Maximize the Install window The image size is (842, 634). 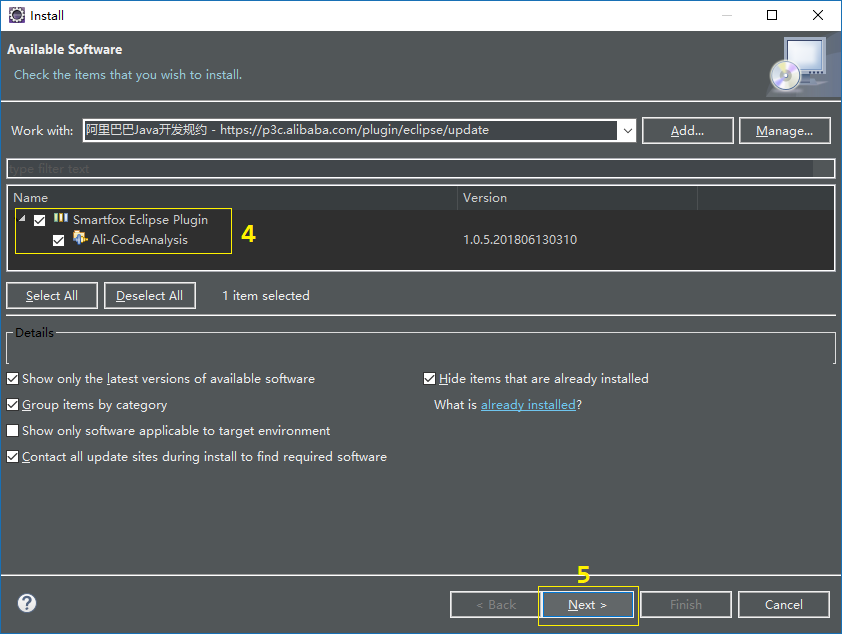coord(772,15)
